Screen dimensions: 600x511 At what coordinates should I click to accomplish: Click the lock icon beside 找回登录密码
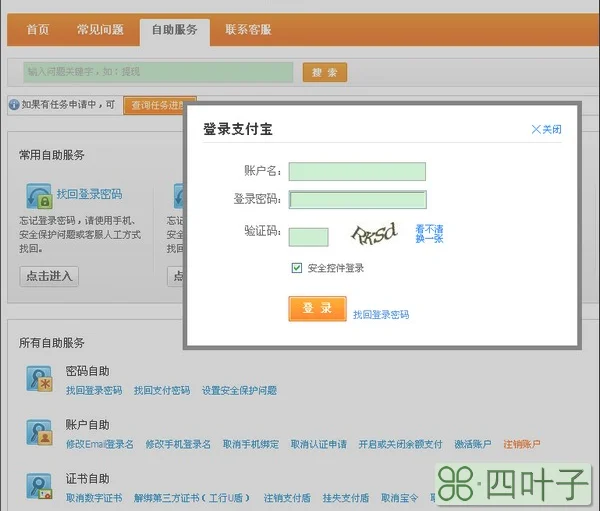(39, 196)
